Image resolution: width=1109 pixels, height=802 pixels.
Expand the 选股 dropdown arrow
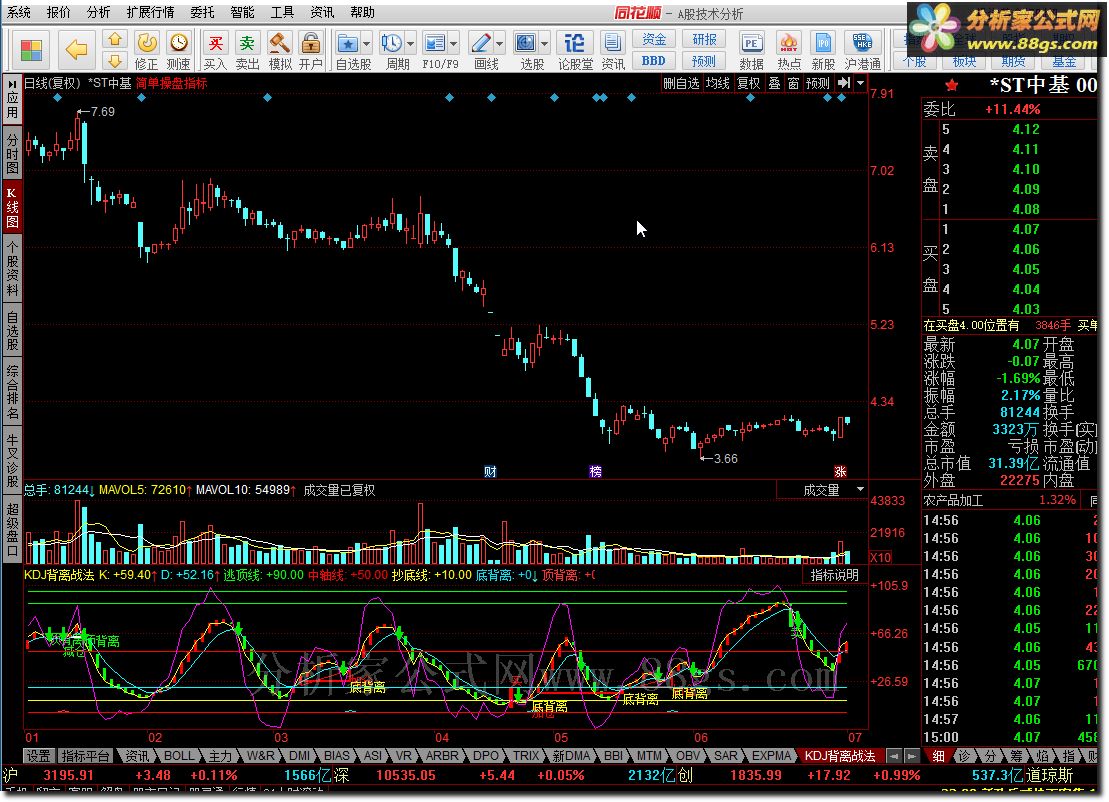[545, 44]
